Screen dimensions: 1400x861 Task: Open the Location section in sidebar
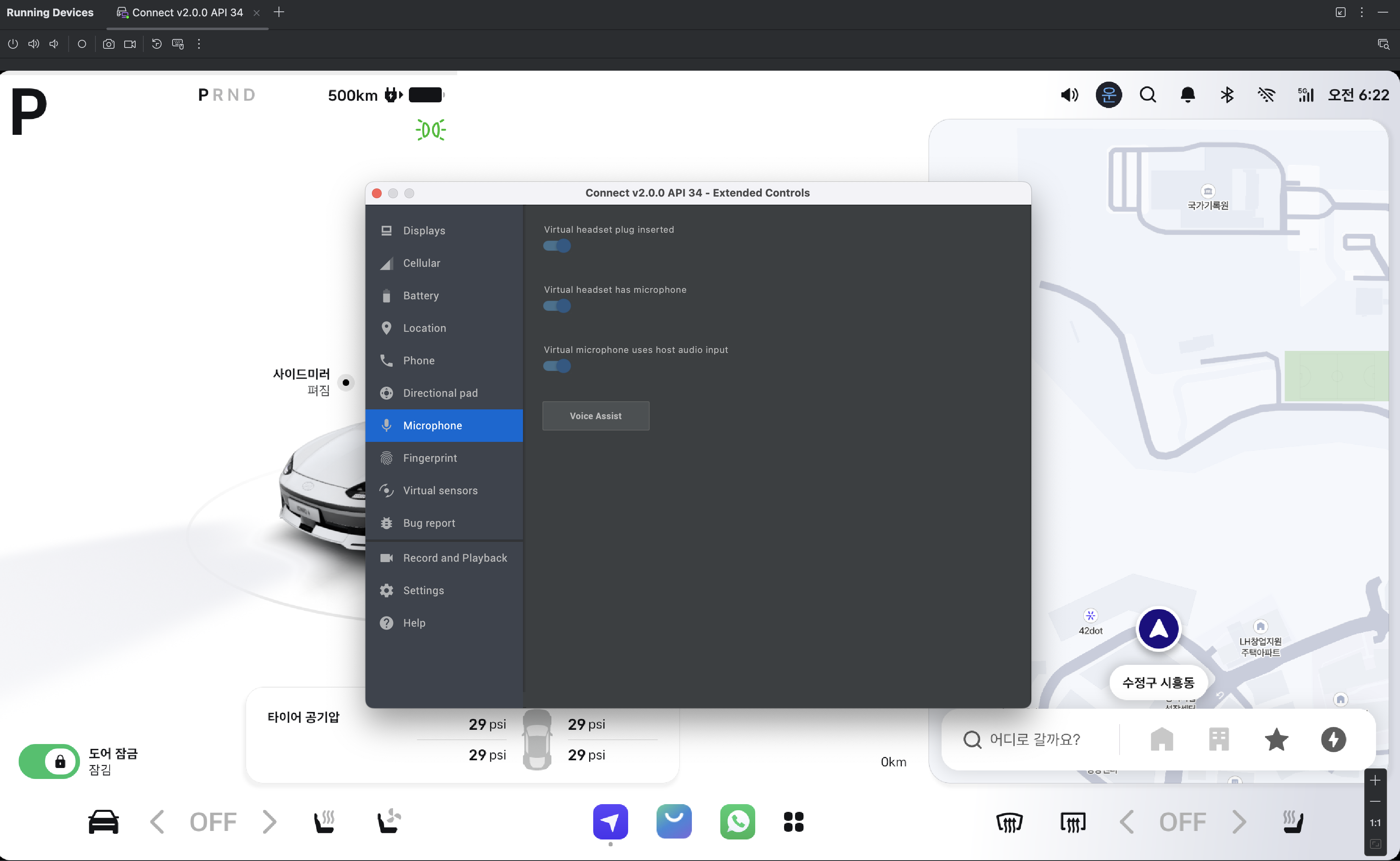pos(424,328)
